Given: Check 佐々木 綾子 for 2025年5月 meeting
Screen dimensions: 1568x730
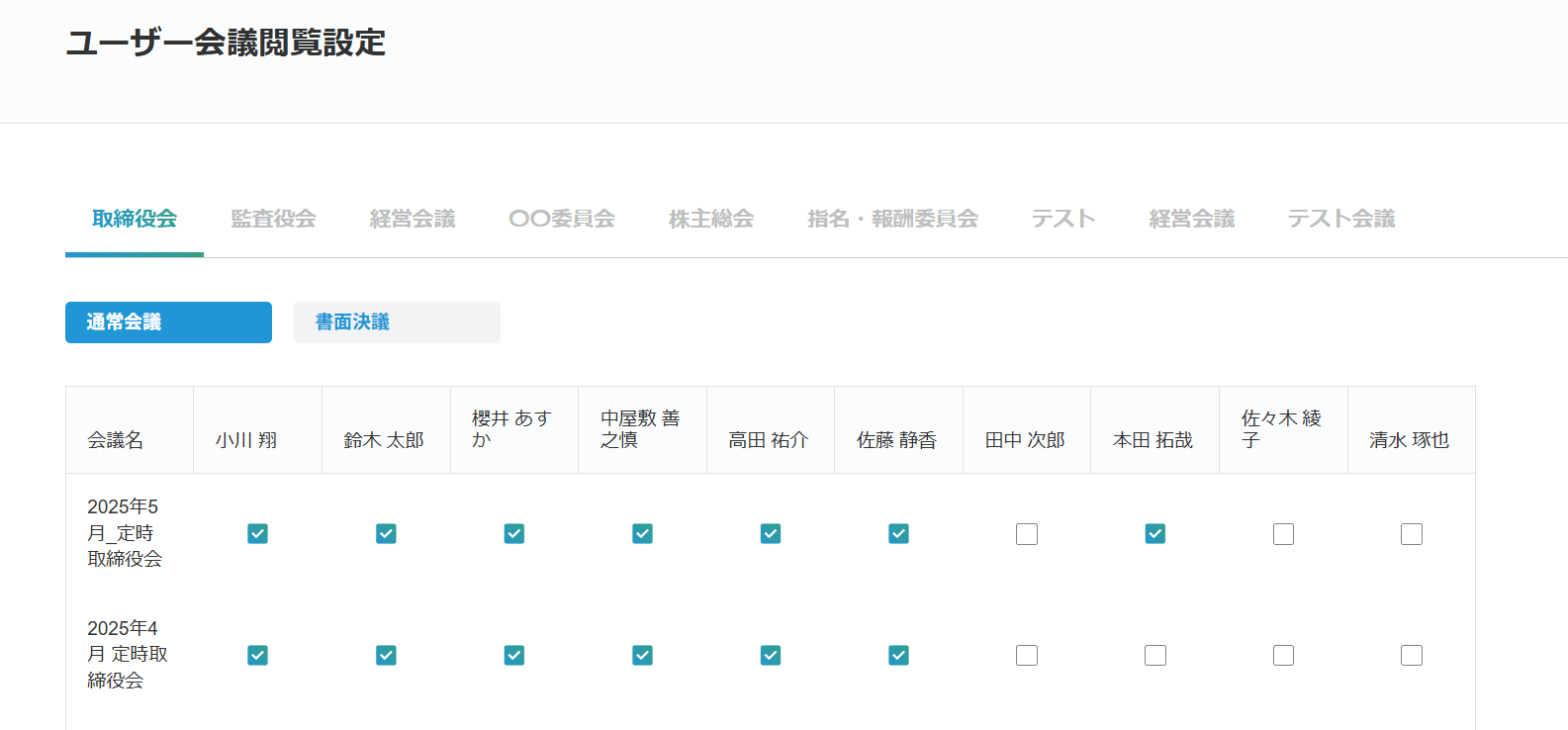Looking at the screenshot, I should pos(1283,534).
